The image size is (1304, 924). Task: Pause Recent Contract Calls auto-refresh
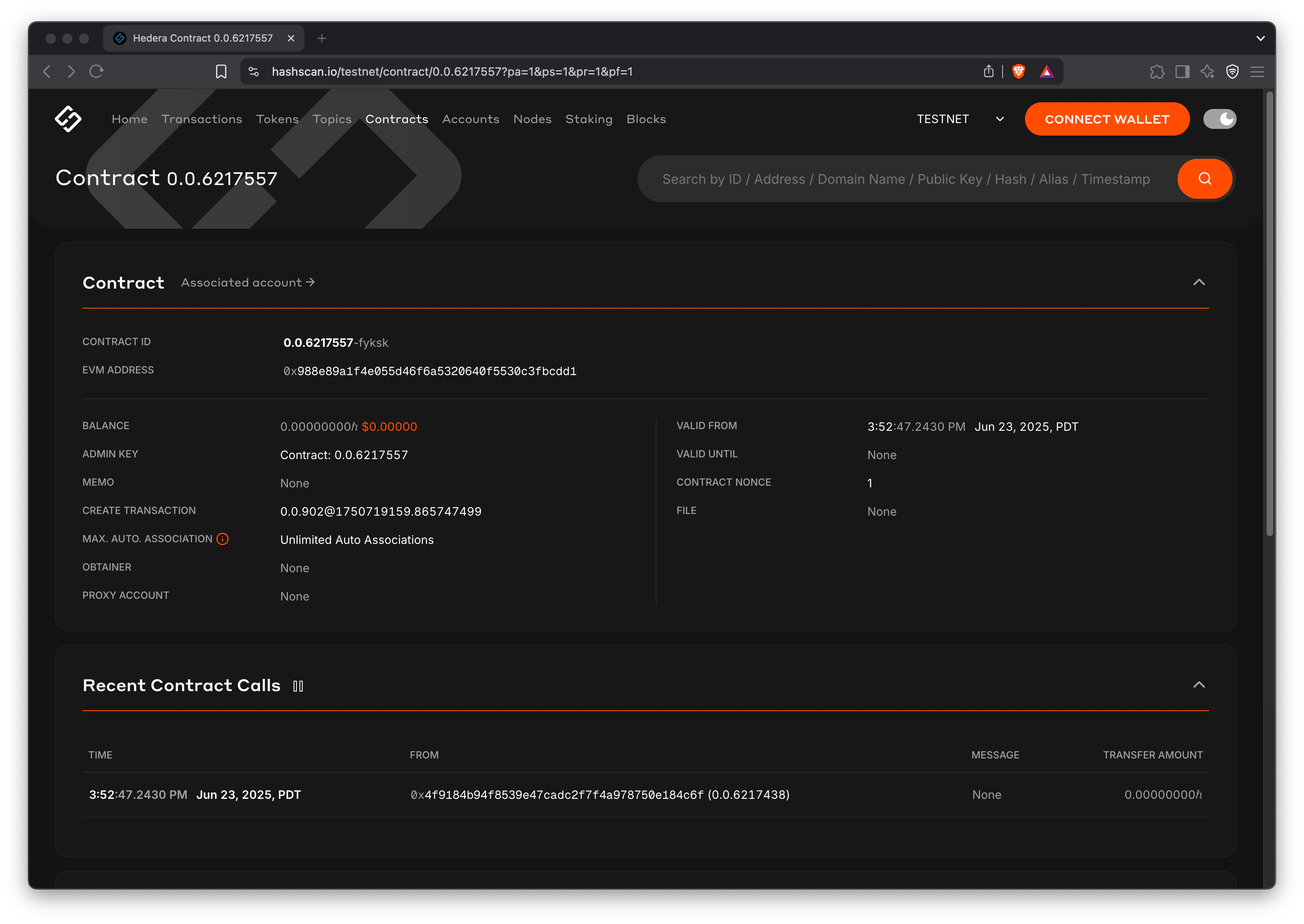click(x=298, y=686)
